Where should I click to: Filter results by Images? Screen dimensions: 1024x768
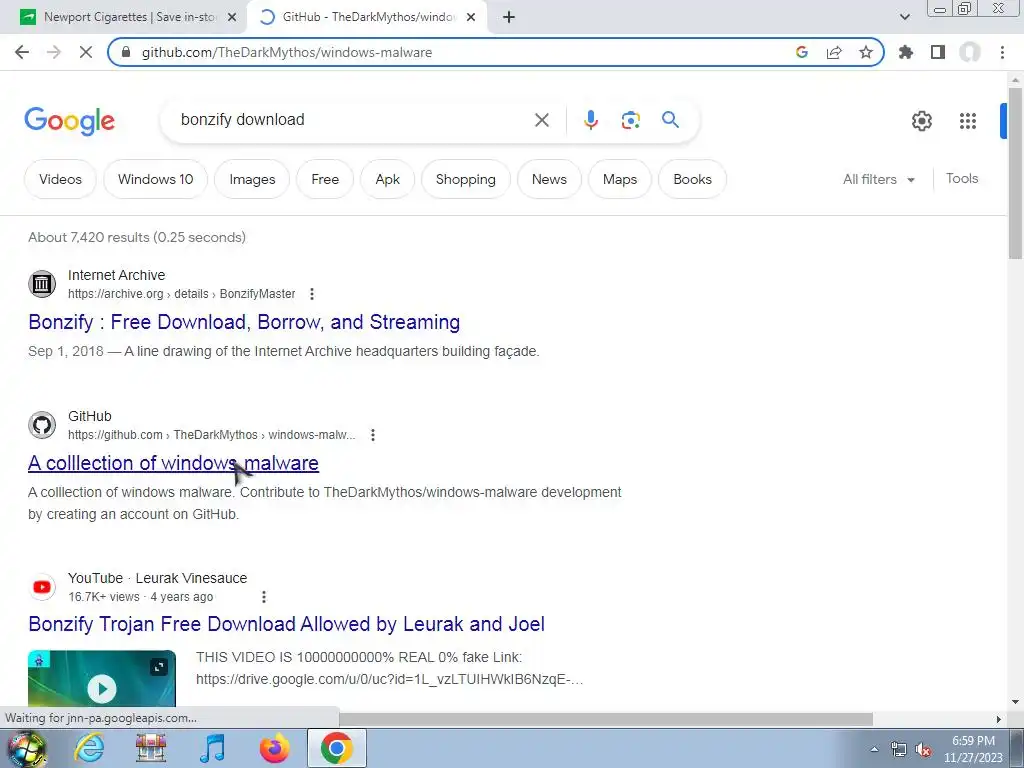pyautogui.click(x=252, y=179)
